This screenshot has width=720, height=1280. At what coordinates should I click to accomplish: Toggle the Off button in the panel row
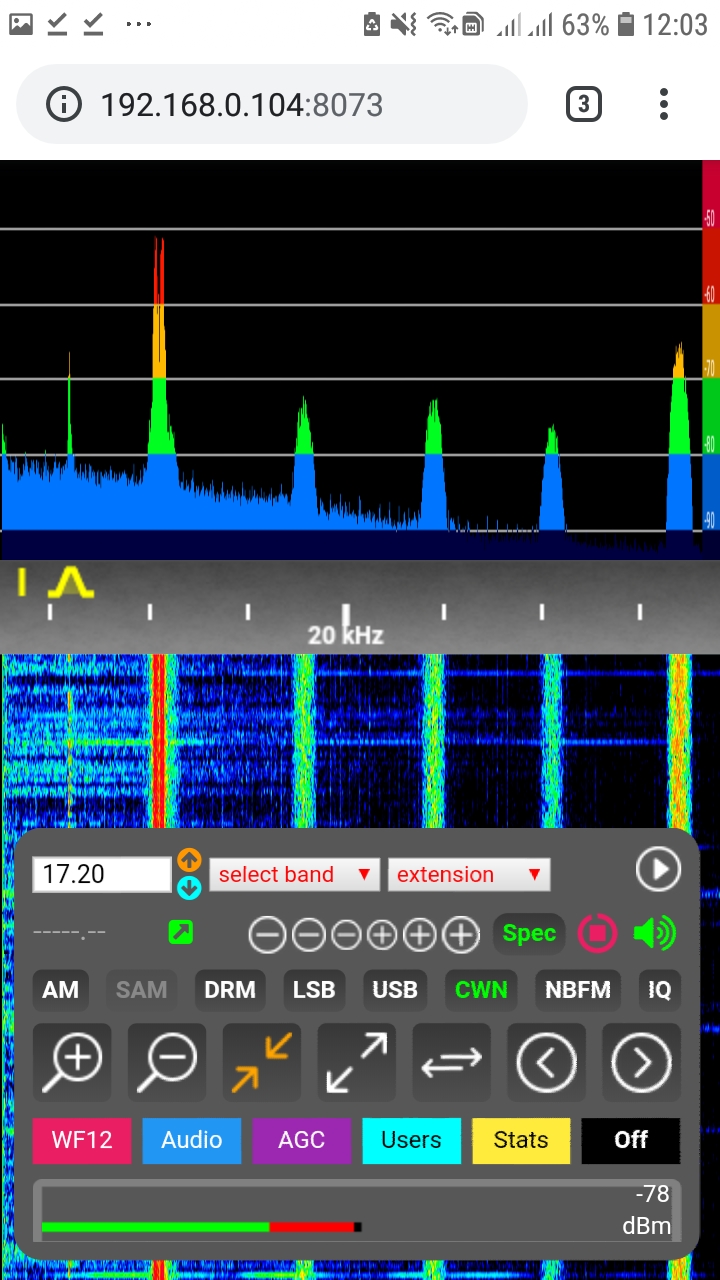tap(631, 1140)
